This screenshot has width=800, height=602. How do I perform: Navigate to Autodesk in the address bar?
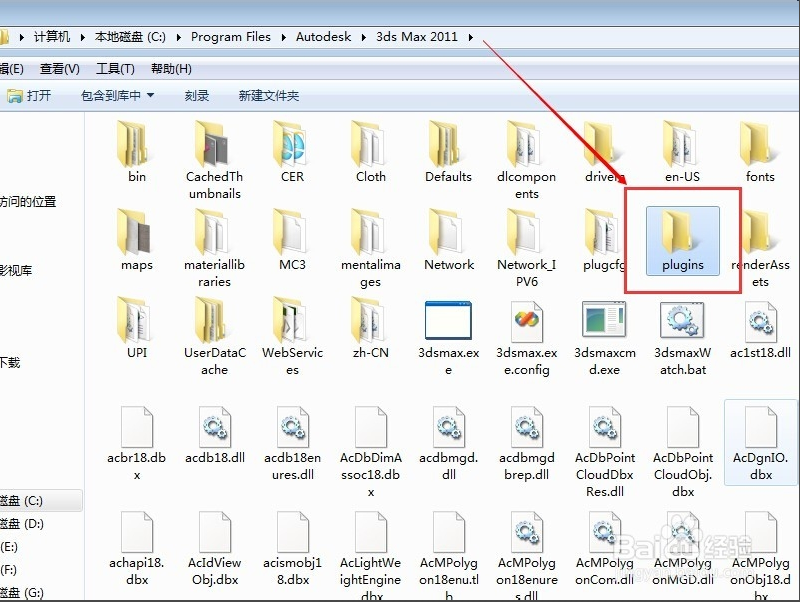[323, 37]
